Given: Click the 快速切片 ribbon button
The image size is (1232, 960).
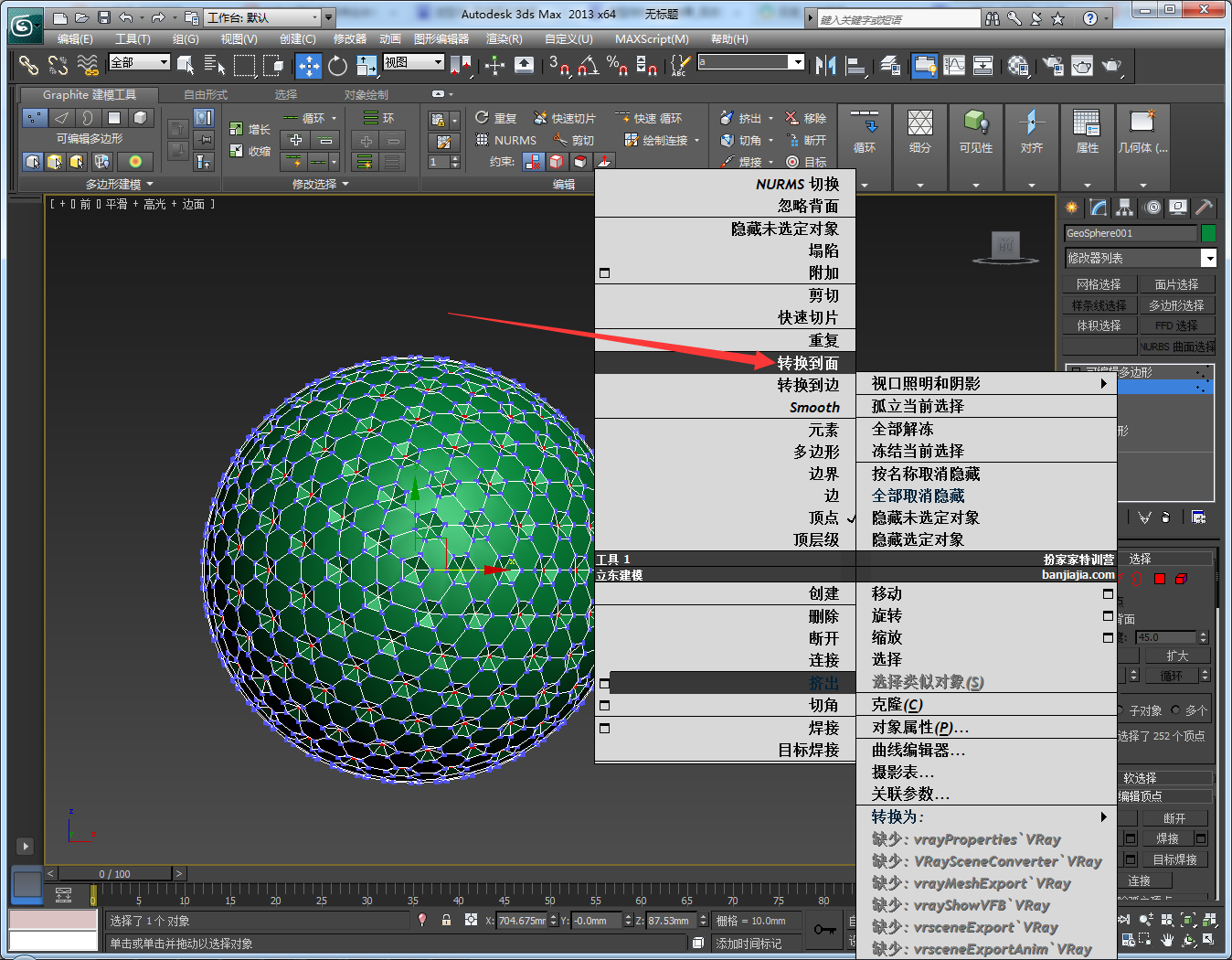Looking at the screenshot, I should [564, 118].
